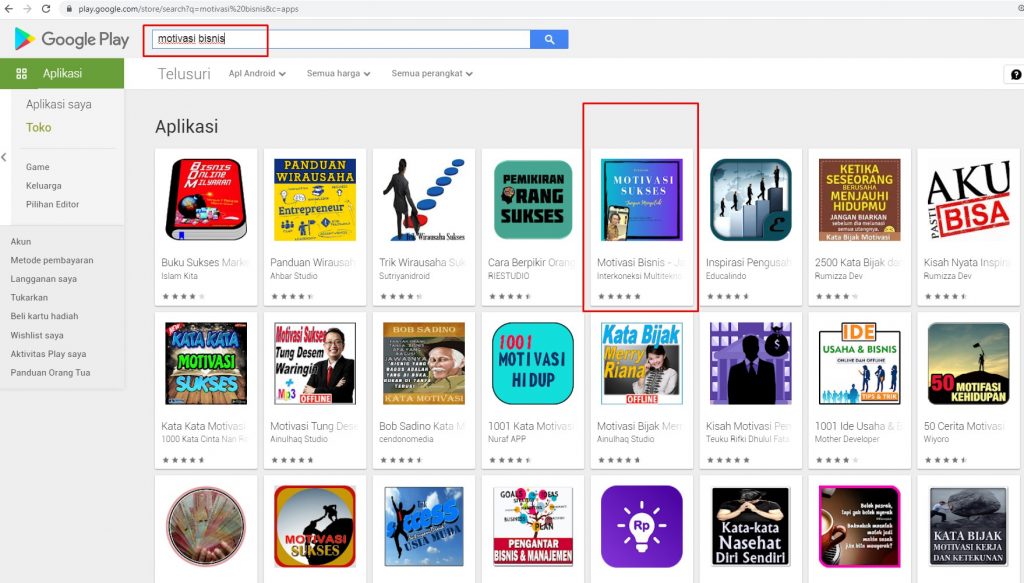The width and height of the screenshot is (1024, 583).
Task: Select Toko in sidebar
Action: coord(39,128)
